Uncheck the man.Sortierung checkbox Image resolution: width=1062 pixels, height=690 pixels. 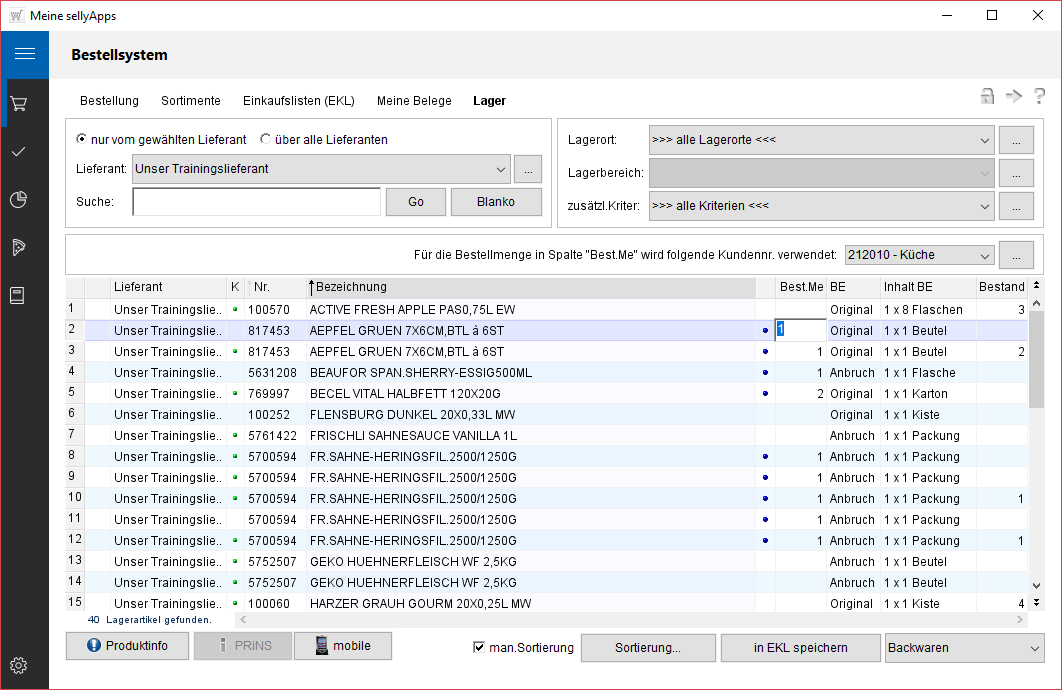pyautogui.click(x=479, y=648)
